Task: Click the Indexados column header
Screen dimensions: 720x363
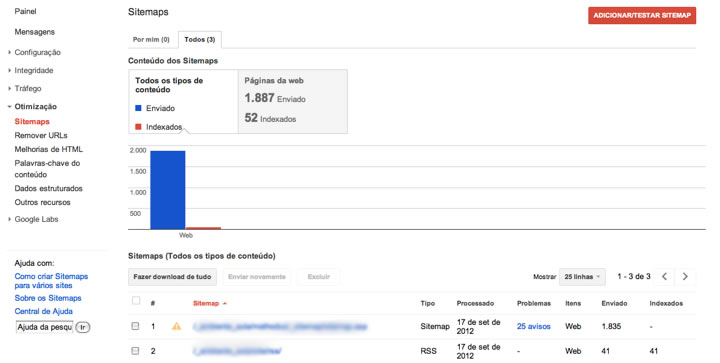Action: click(x=666, y=303)
